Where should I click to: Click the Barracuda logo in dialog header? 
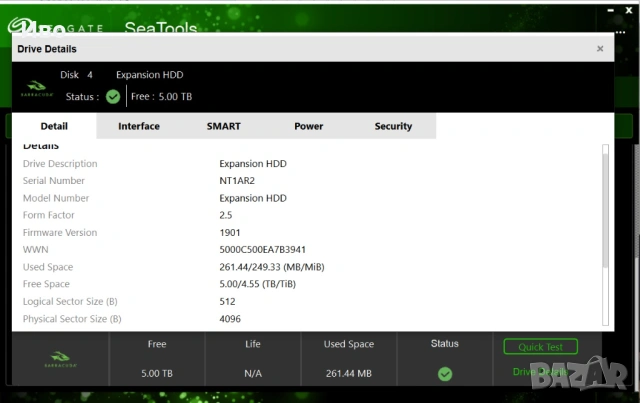point(35,87)
